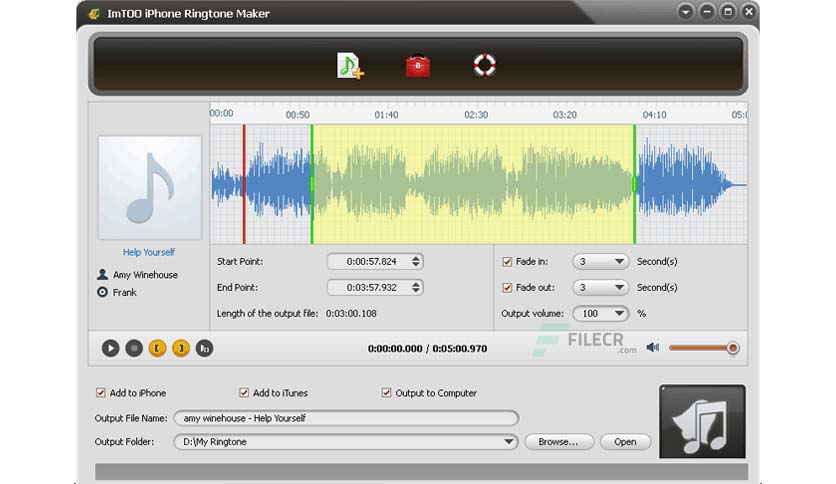Click Start Point stepper arrows
836x484 pixels.
coord(416,262)
